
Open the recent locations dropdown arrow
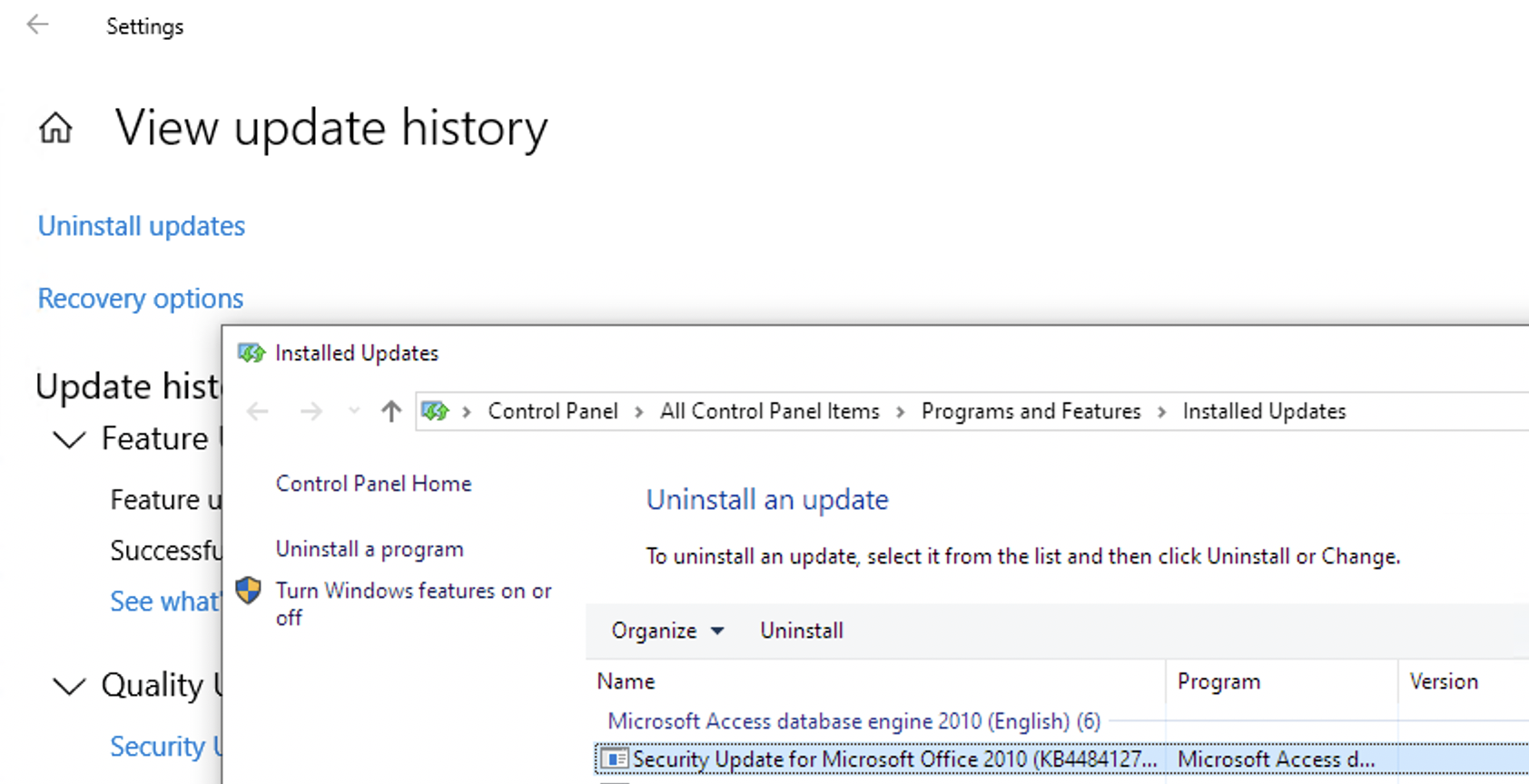(x=354, y=412)
